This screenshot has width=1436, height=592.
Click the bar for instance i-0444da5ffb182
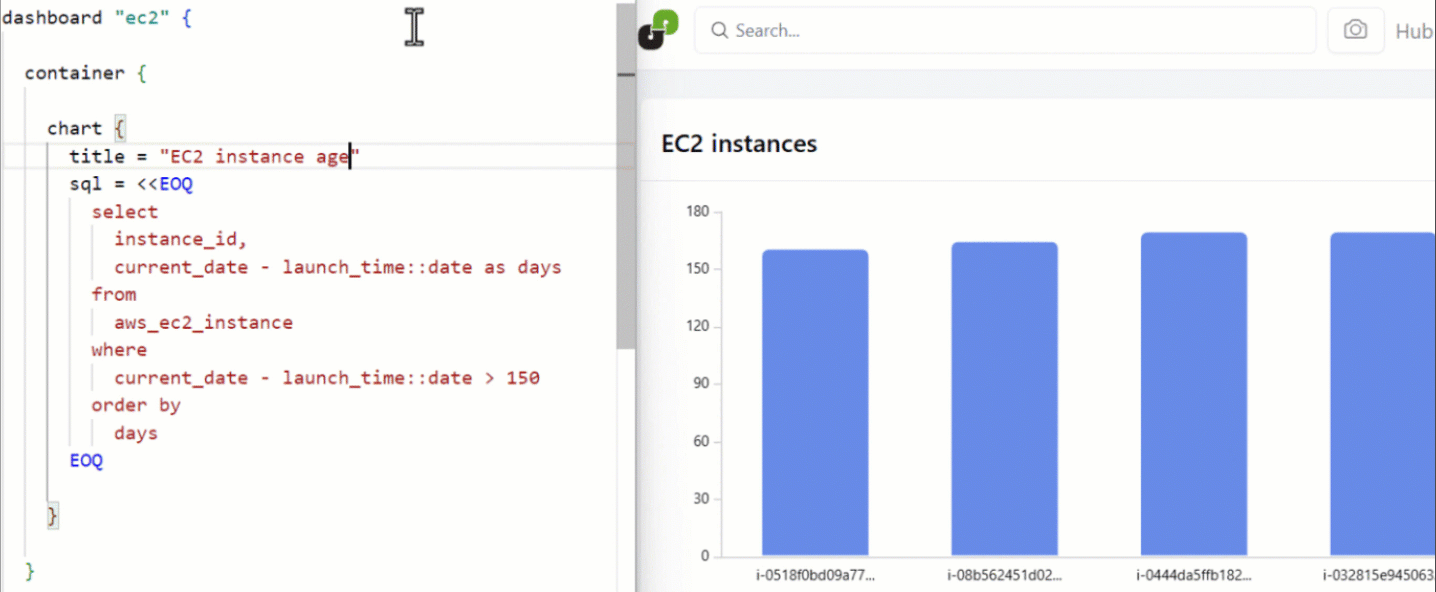coord(1194,394)
